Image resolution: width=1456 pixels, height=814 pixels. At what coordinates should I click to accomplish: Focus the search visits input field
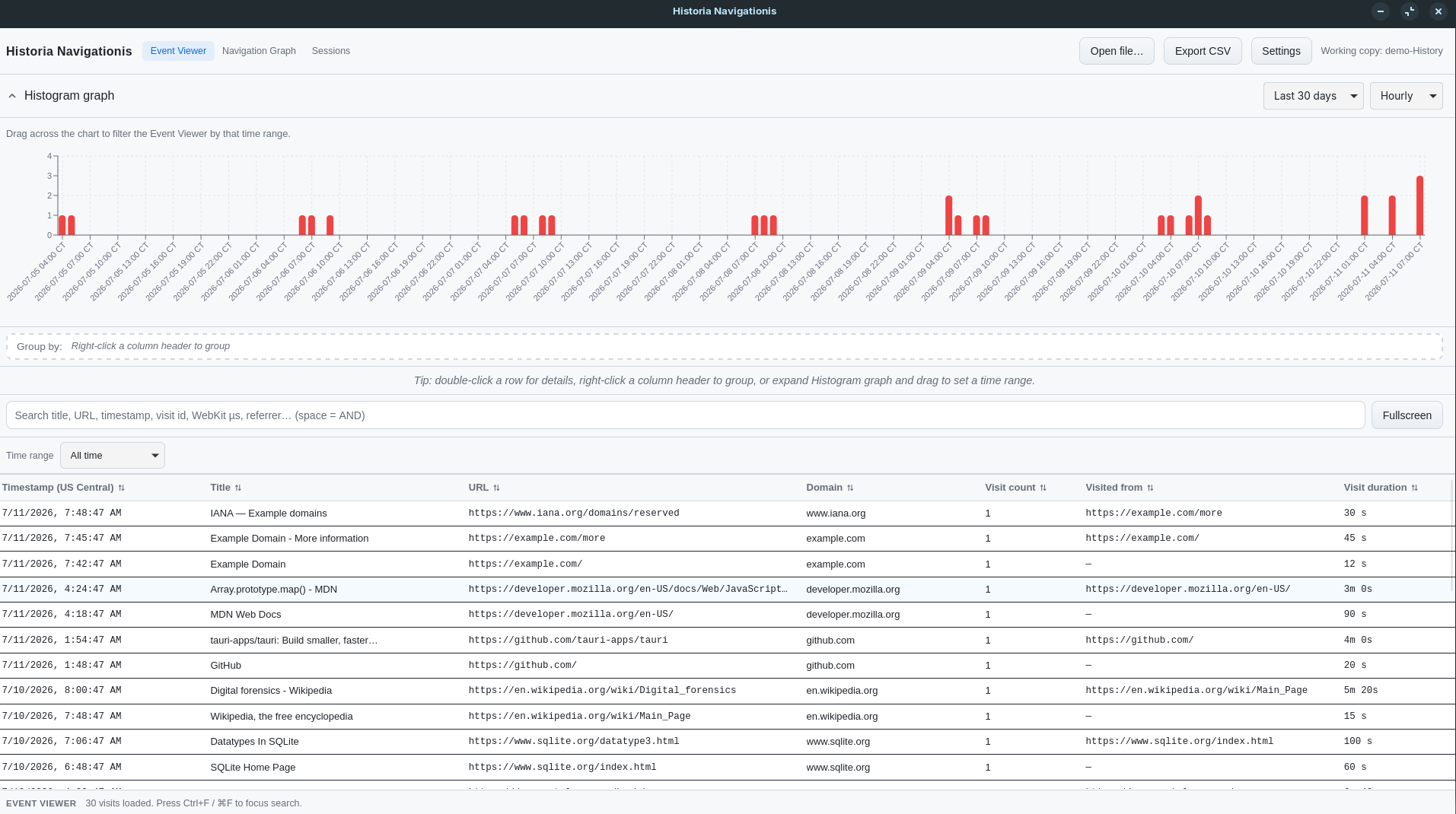click(685, 415)
